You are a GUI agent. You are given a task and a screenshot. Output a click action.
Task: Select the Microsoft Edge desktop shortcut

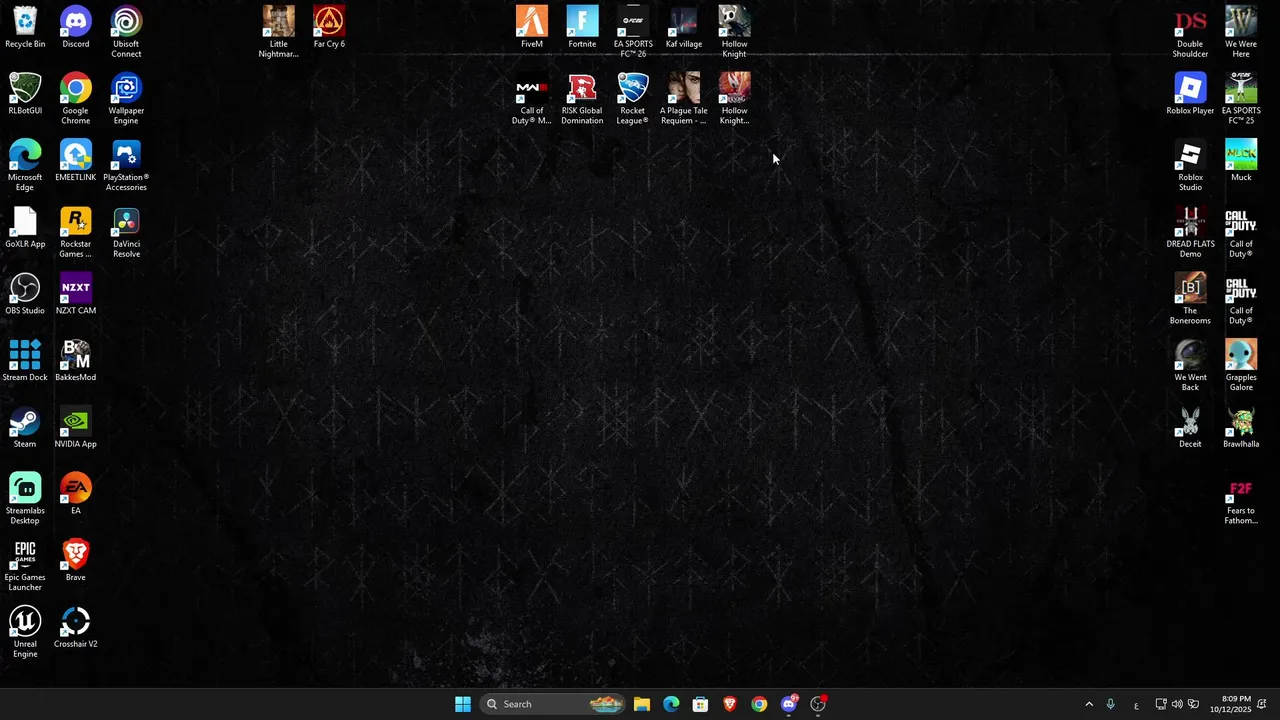tap(25, 166)
